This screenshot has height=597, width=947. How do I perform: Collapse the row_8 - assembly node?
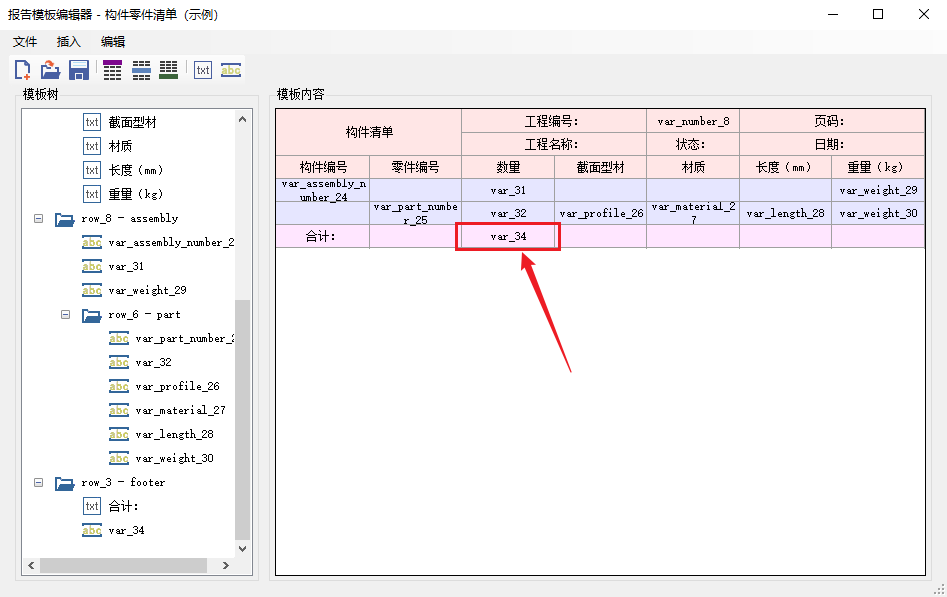[x=39, y=219]
